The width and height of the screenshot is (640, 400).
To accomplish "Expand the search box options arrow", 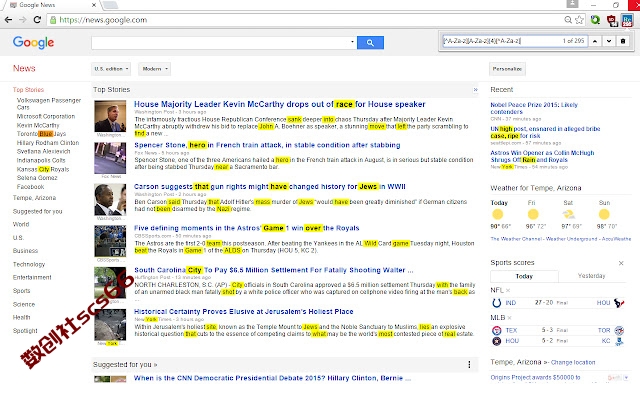I will tap(352, 42).
